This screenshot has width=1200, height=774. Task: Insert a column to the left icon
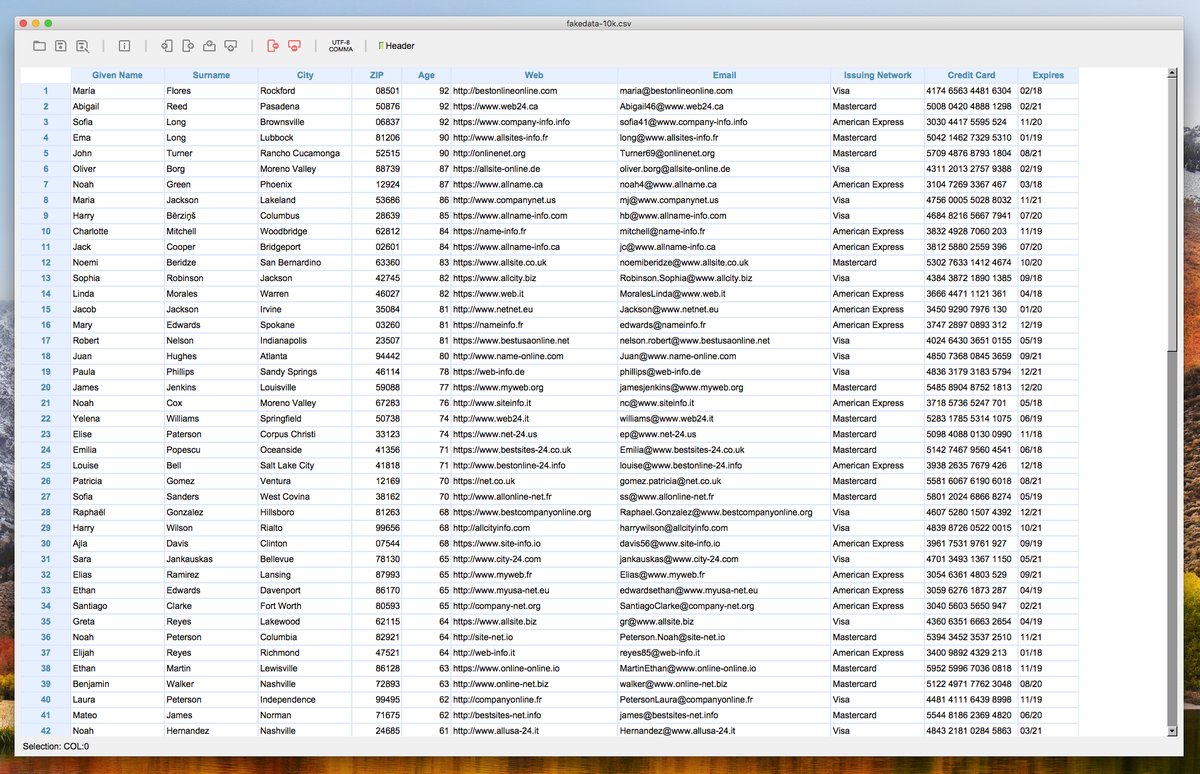pos(168,46)
